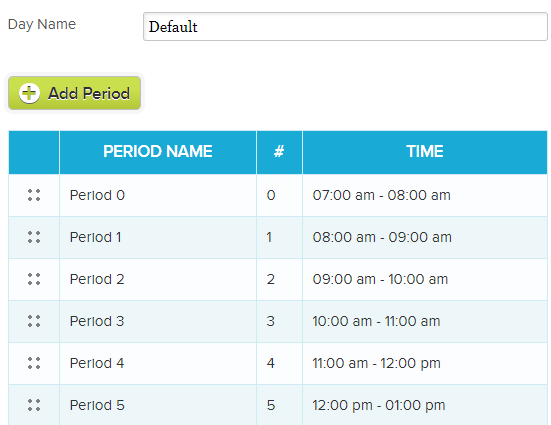Click the Add Period button label
551x425 pixels.
(89, 94)
